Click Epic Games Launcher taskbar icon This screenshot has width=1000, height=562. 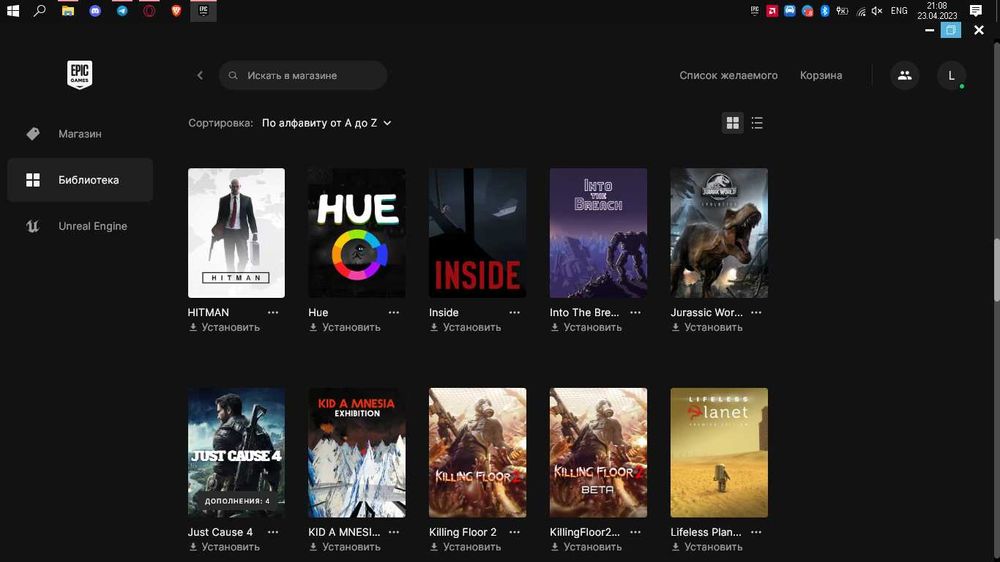pos(203,10)
